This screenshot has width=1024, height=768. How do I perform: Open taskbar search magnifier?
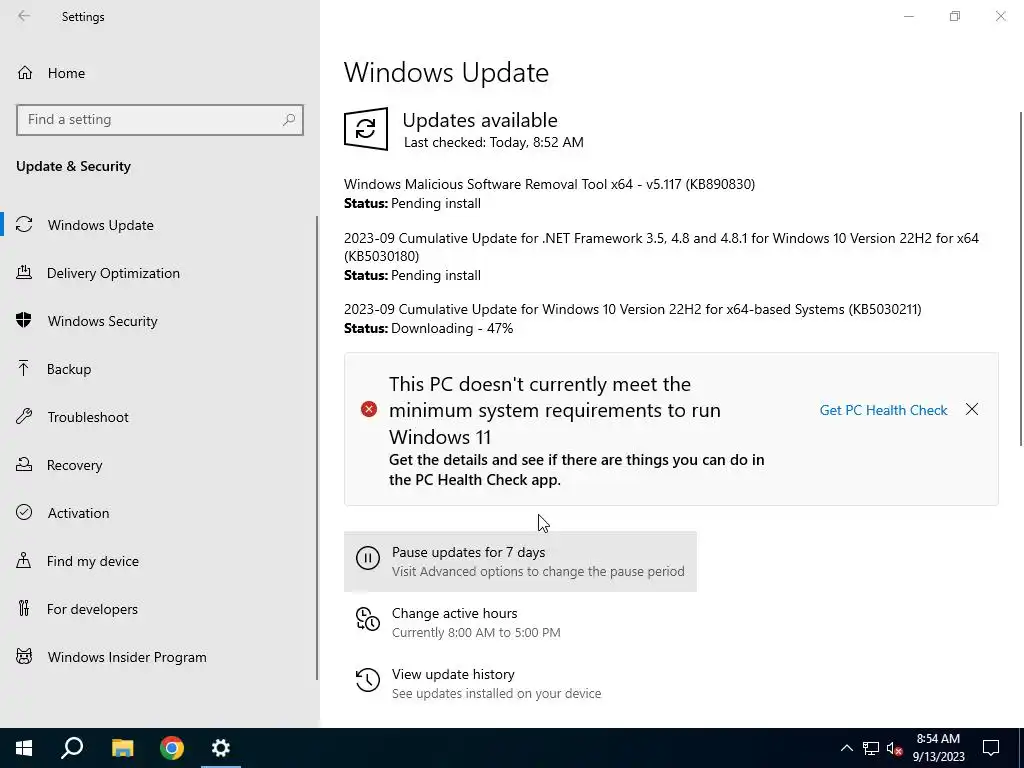[72, 748]
